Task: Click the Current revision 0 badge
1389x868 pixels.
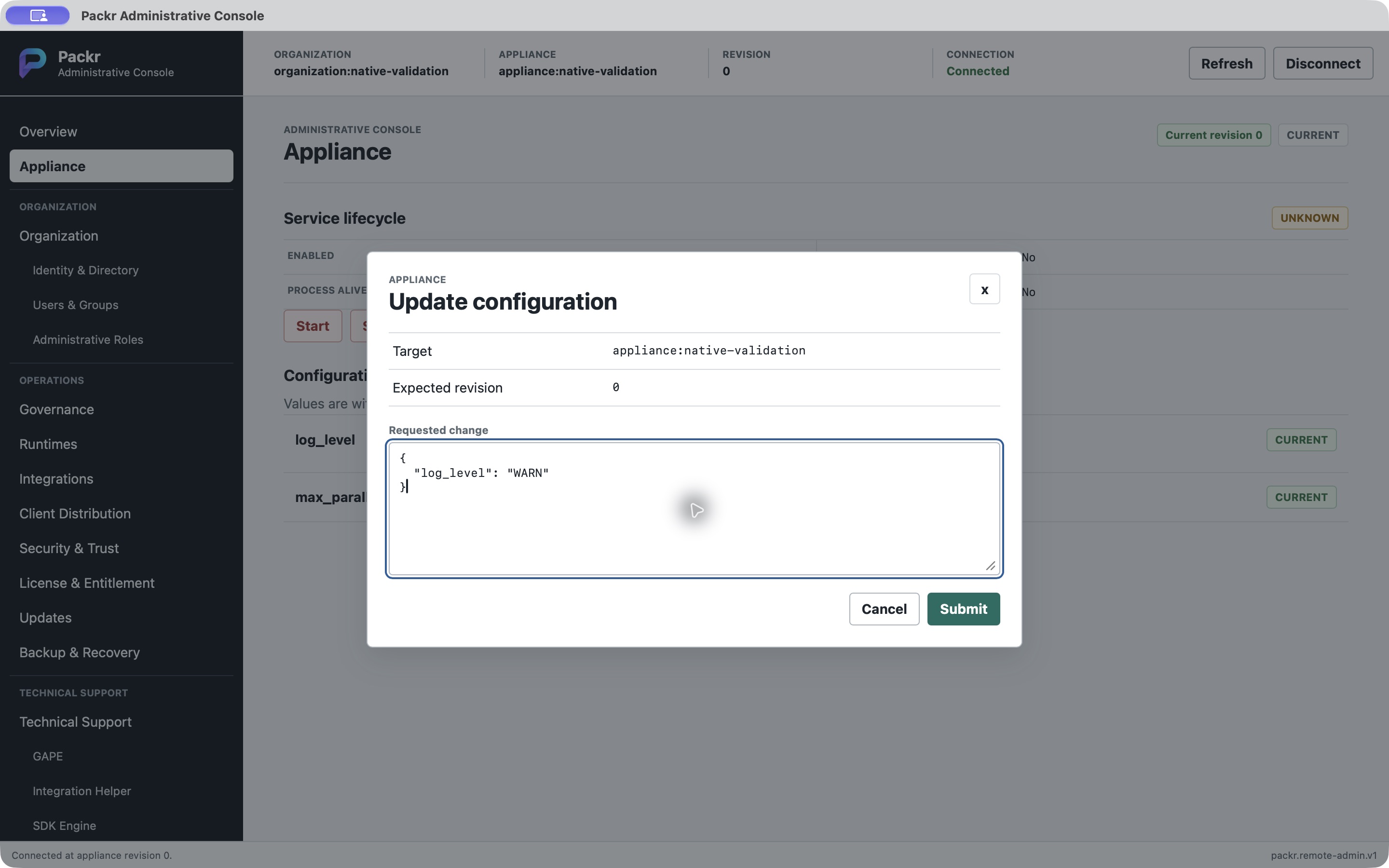Action: coord(1213,135)
